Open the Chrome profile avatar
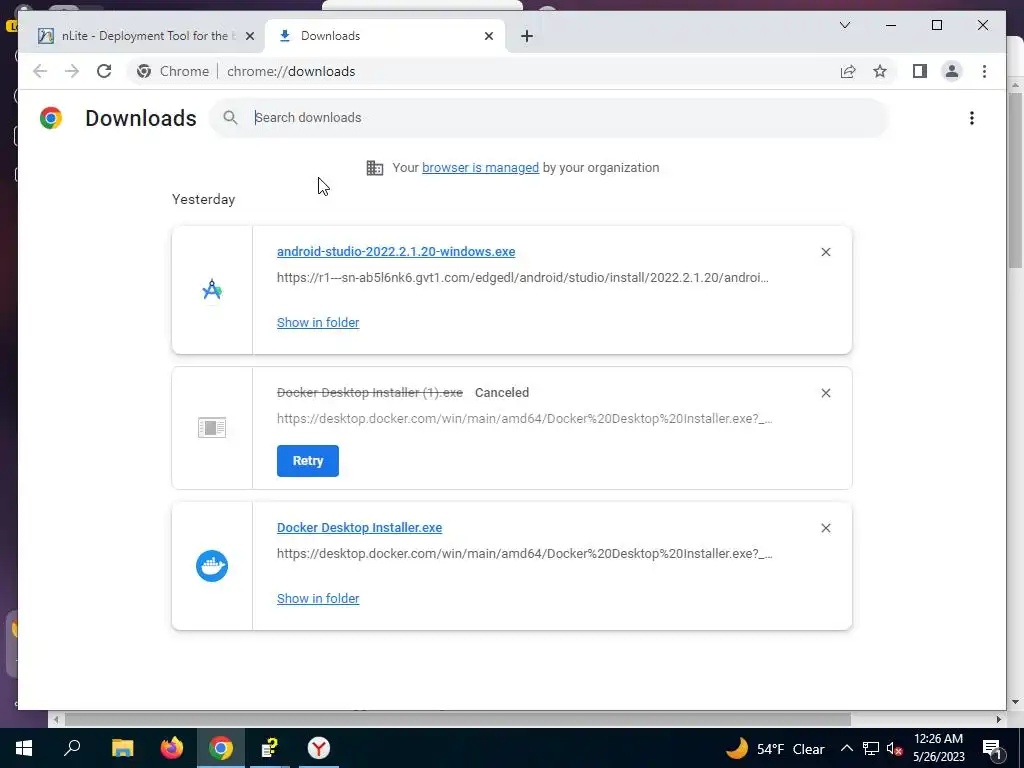Viewport: 1024px width, 768px height. click(x=952, y=71)
